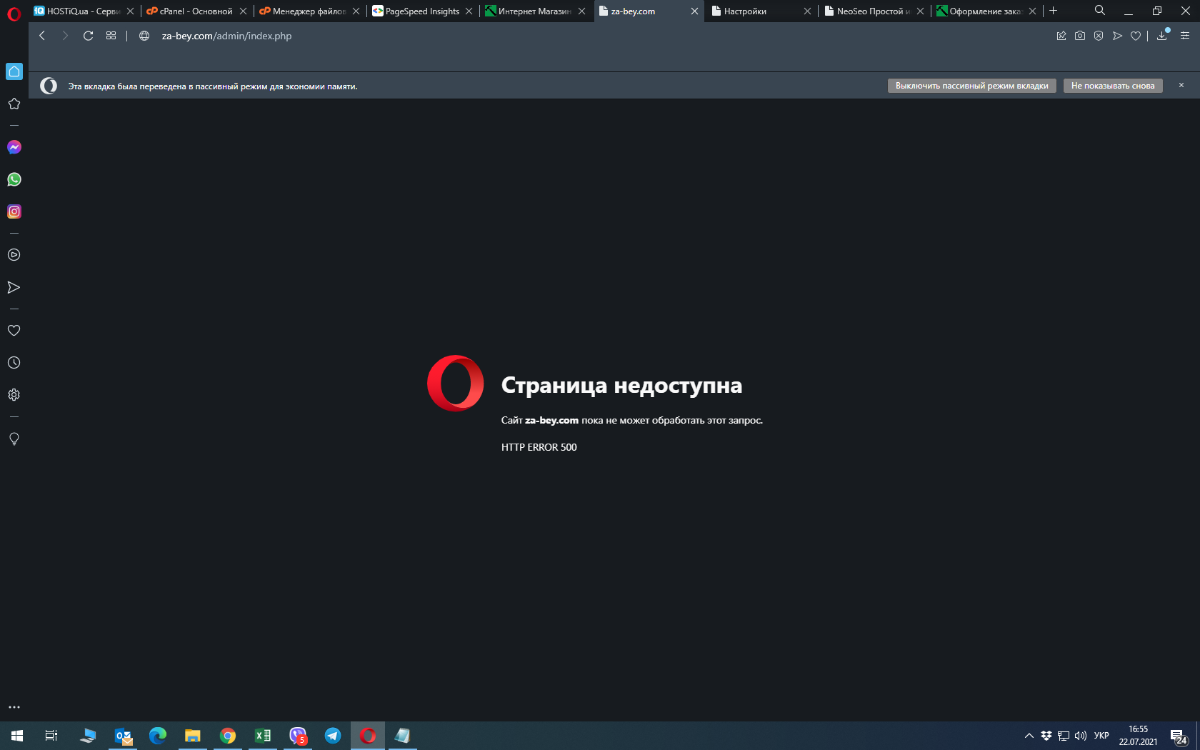The image size is (1200, 750).
Task: Open Settings gear in the sidebar
Action: tap(14, 394)
